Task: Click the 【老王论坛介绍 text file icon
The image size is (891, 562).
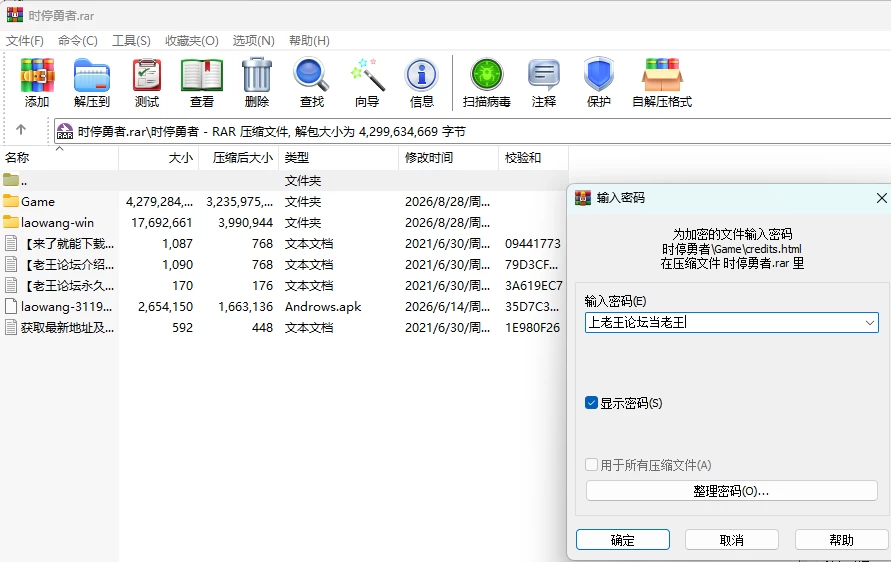Action: coord(11,264)
